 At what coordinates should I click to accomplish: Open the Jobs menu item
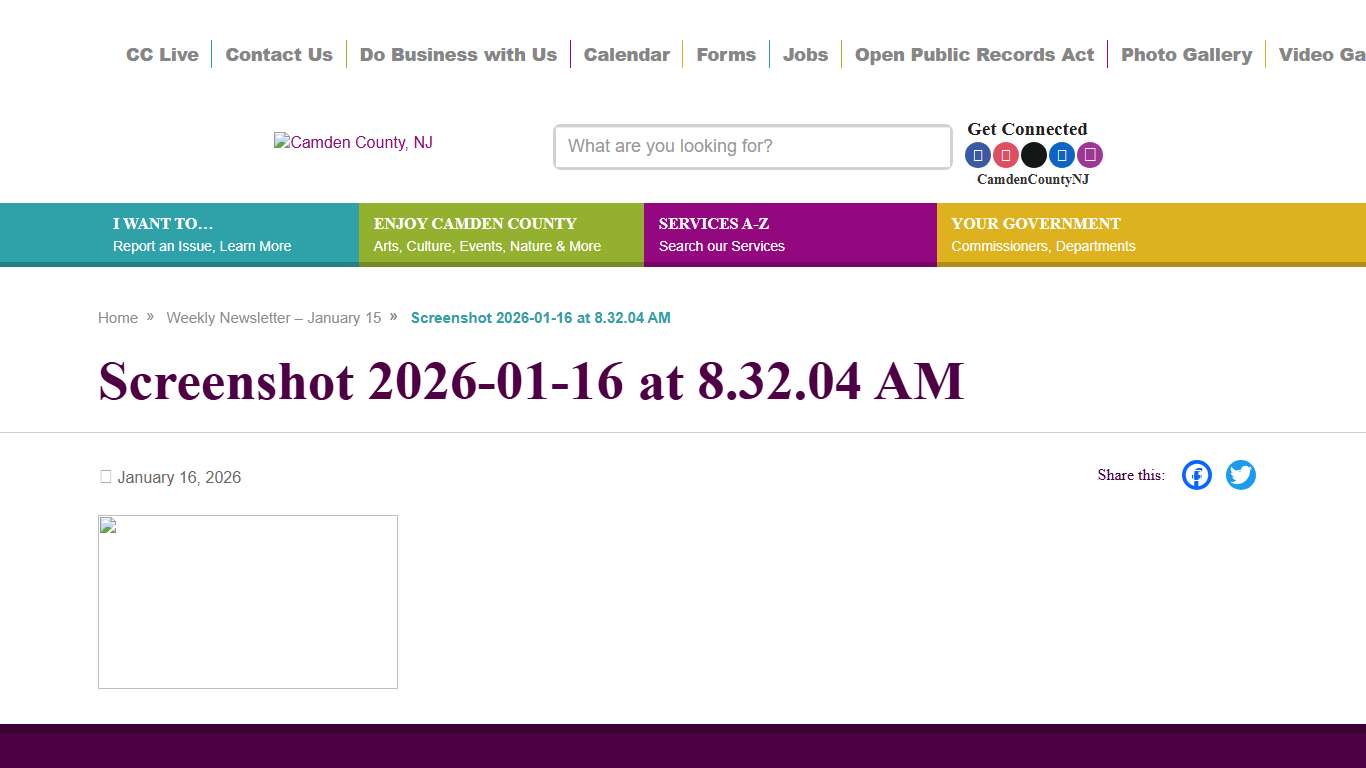805,55
